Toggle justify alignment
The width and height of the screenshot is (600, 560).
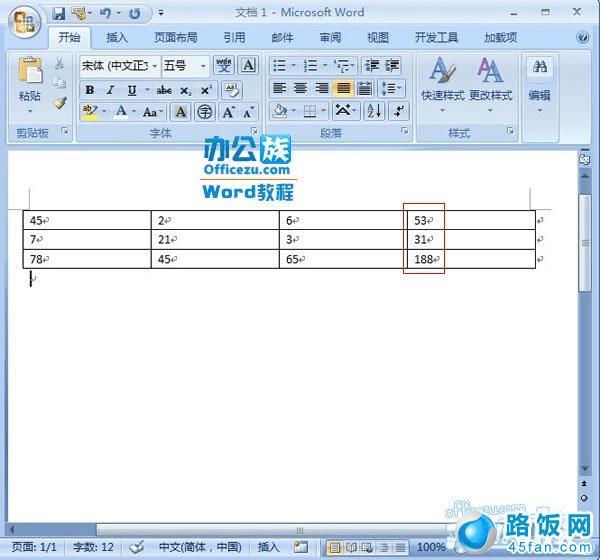tap(343, 89)
